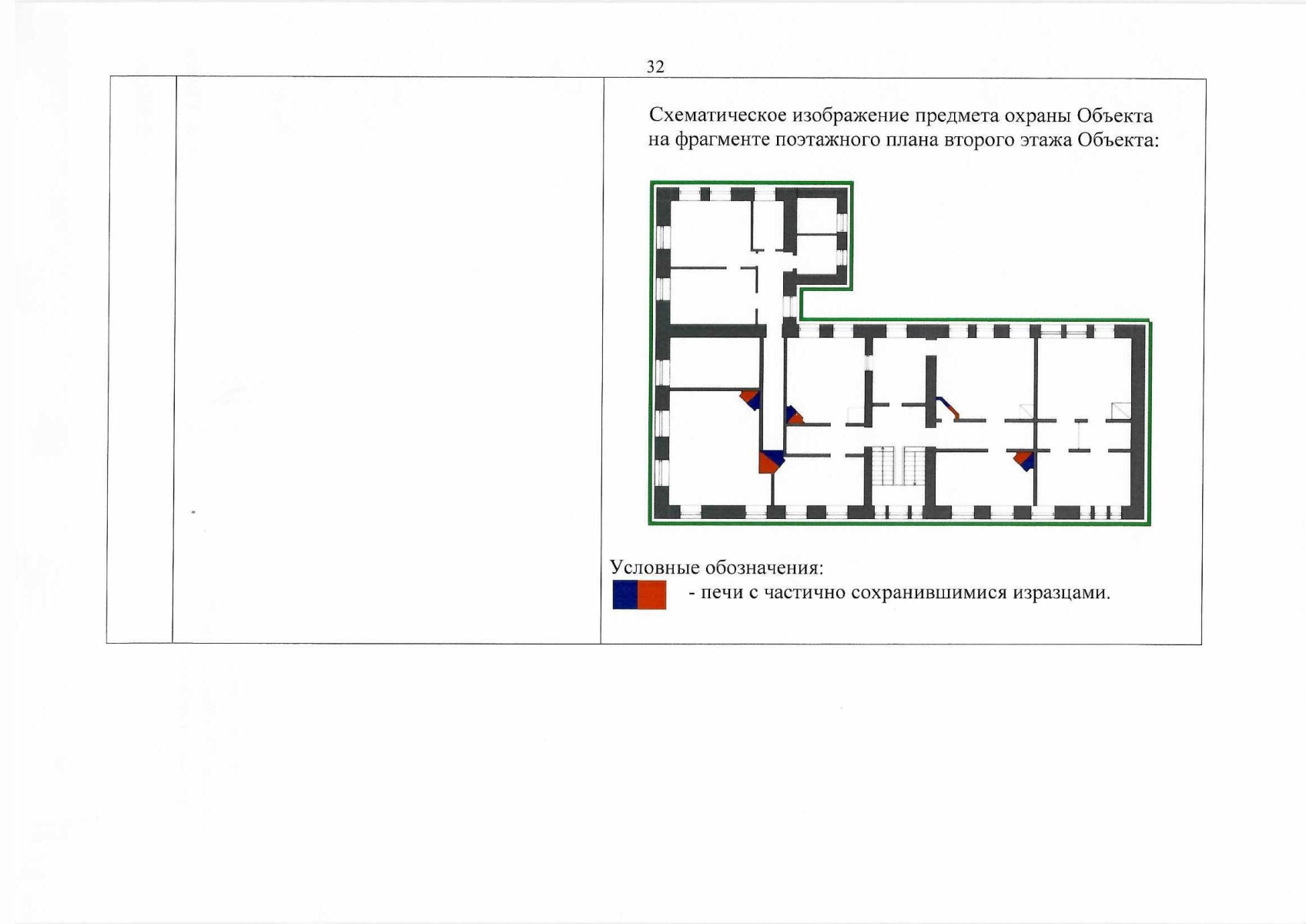Click the legend text about stoves with tiles
This screenshot has height=924, width=1306.
(x=899, y=593)
